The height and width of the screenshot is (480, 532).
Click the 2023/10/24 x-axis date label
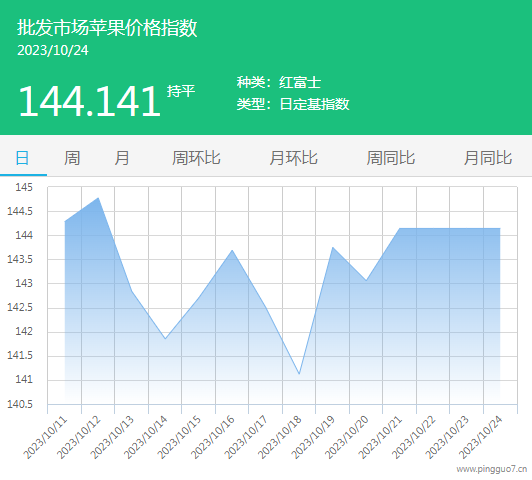point(480,437)
